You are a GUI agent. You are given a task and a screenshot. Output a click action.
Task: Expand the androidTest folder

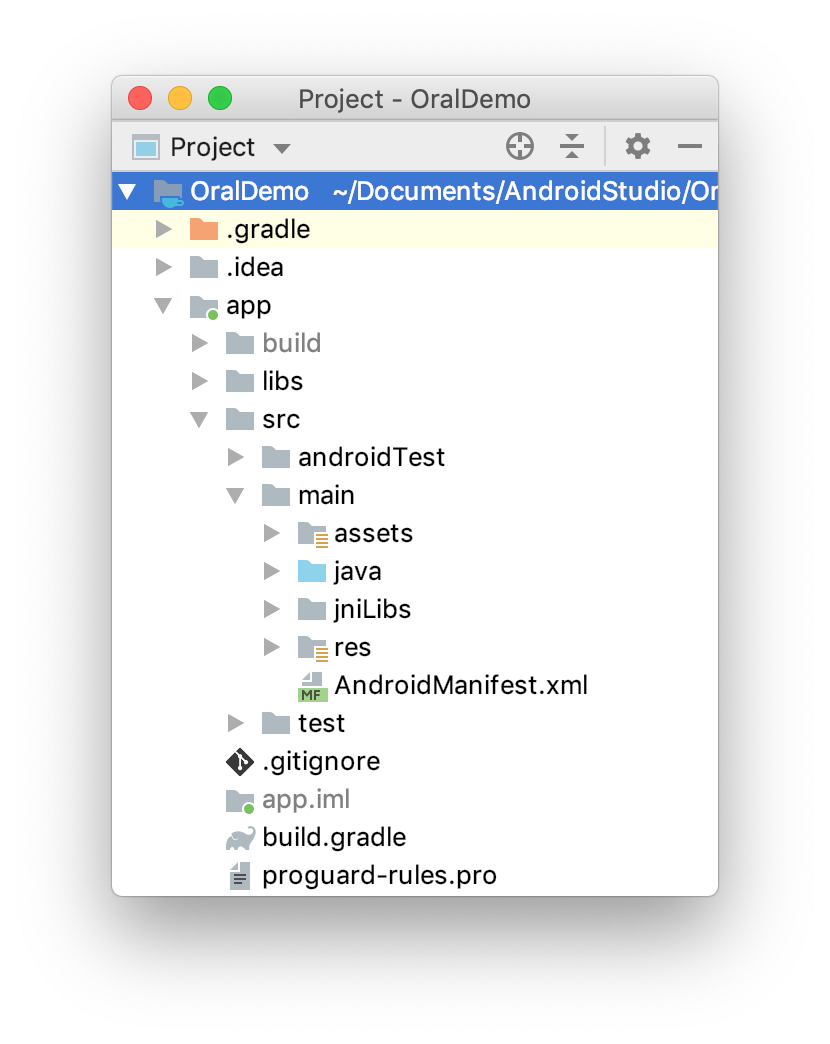(236, 458)
